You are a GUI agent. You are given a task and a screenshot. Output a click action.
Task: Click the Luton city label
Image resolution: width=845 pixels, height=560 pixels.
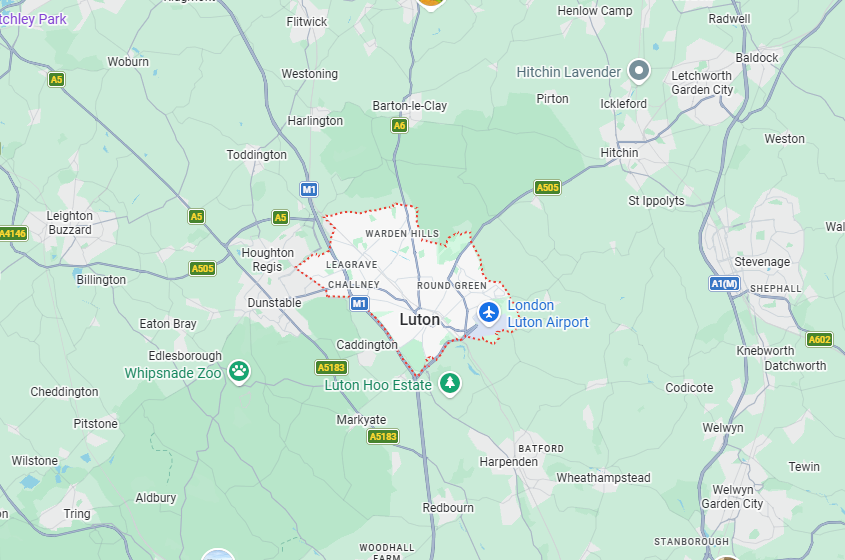pyautogui.click(x=420, y=320)
